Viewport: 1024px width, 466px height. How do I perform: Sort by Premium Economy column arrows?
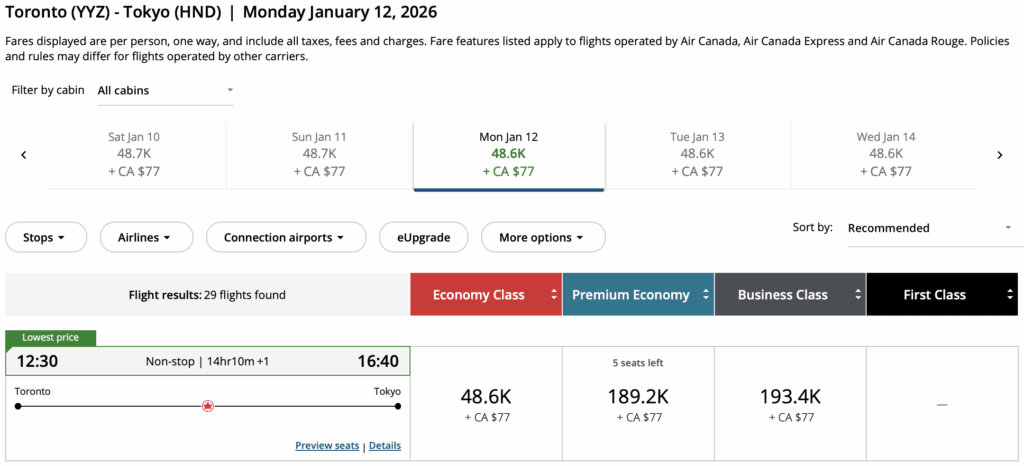706,295
